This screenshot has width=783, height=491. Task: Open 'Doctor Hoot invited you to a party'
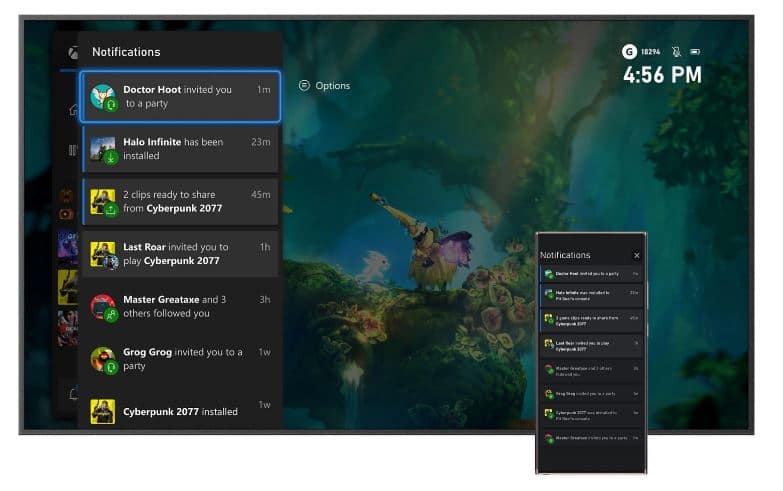[x=180, y=96]
